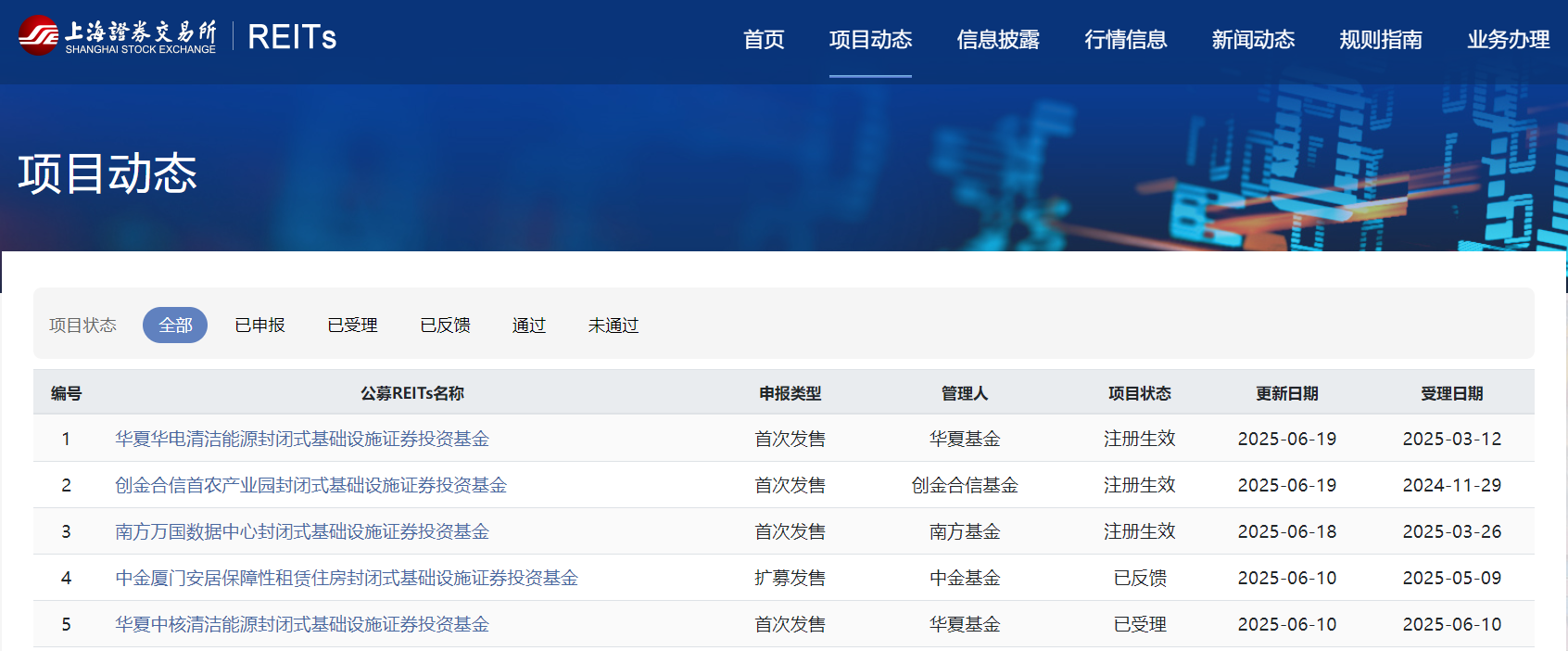The height and width of the screenshot is (651, 1568).
Task: Open 南方万国数据中心 fund details
Action: [302, 531]
